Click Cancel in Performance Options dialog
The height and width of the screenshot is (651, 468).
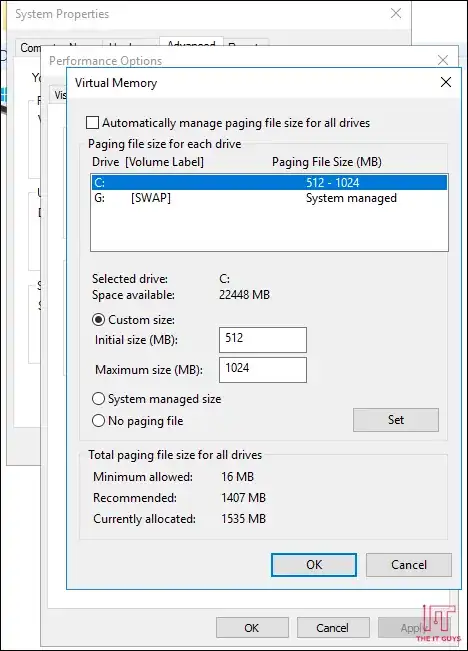click(332, 628)
